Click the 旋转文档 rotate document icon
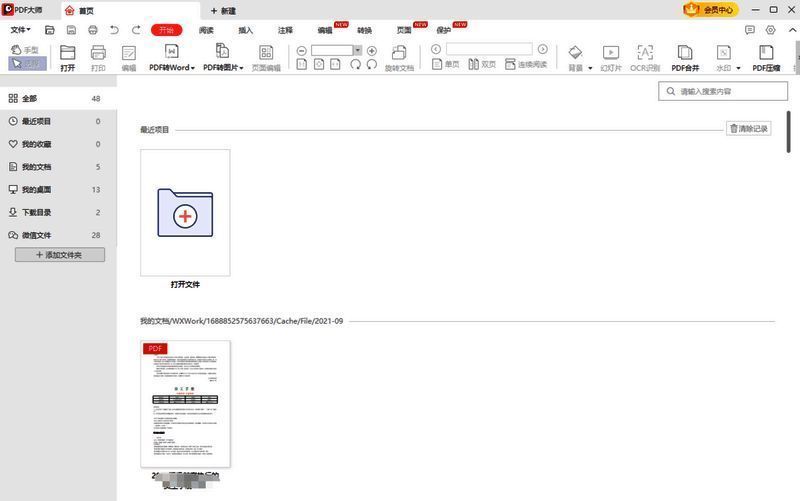Viewport: 800px width, 501px height. tap(399, 52)
